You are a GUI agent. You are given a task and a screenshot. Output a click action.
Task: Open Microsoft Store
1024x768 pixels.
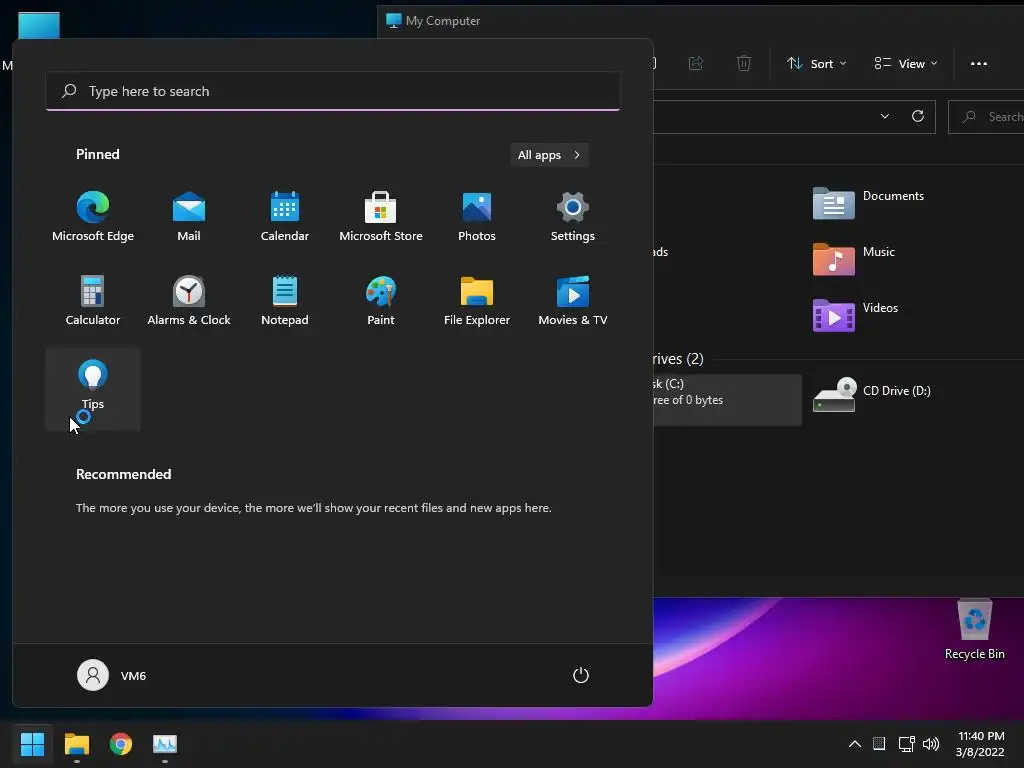tap(381, 217)
